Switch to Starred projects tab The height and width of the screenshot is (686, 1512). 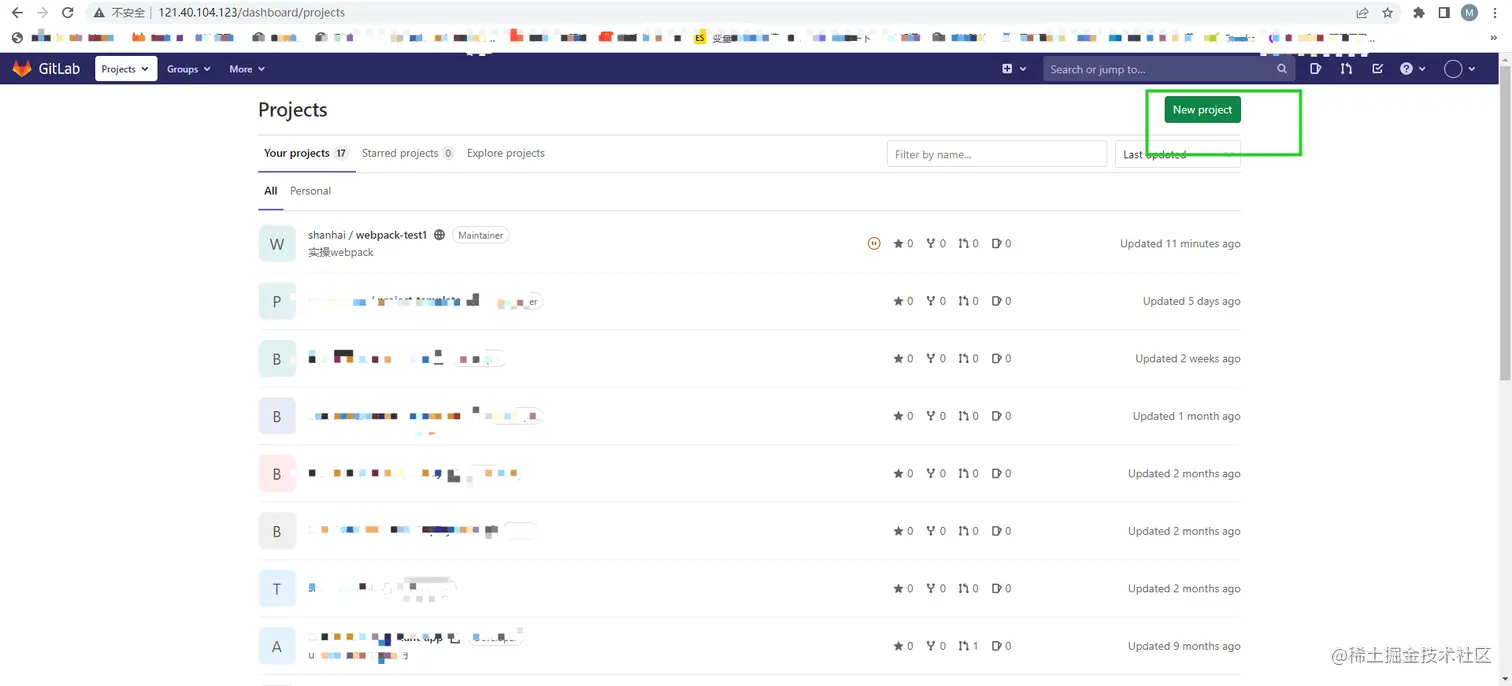(x=407, y=153)
